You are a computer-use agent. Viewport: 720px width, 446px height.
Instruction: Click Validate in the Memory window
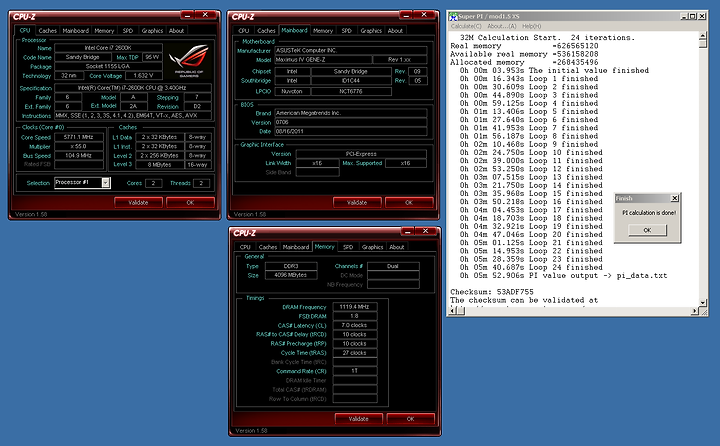359,419
